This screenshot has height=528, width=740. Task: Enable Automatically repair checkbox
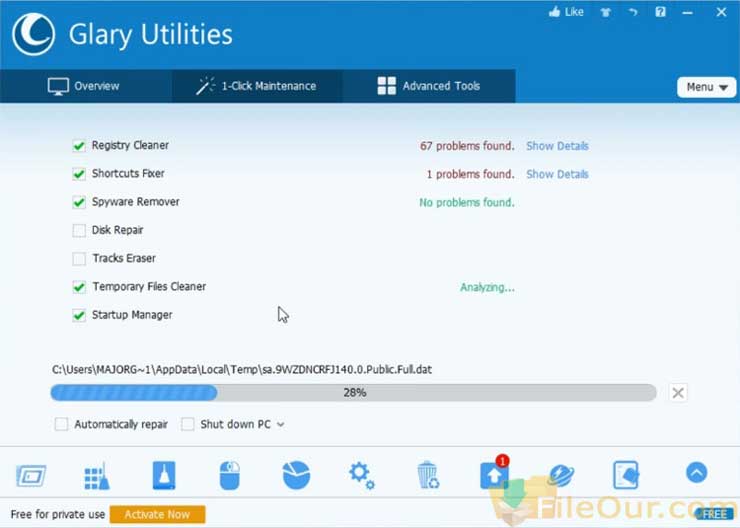61,424
